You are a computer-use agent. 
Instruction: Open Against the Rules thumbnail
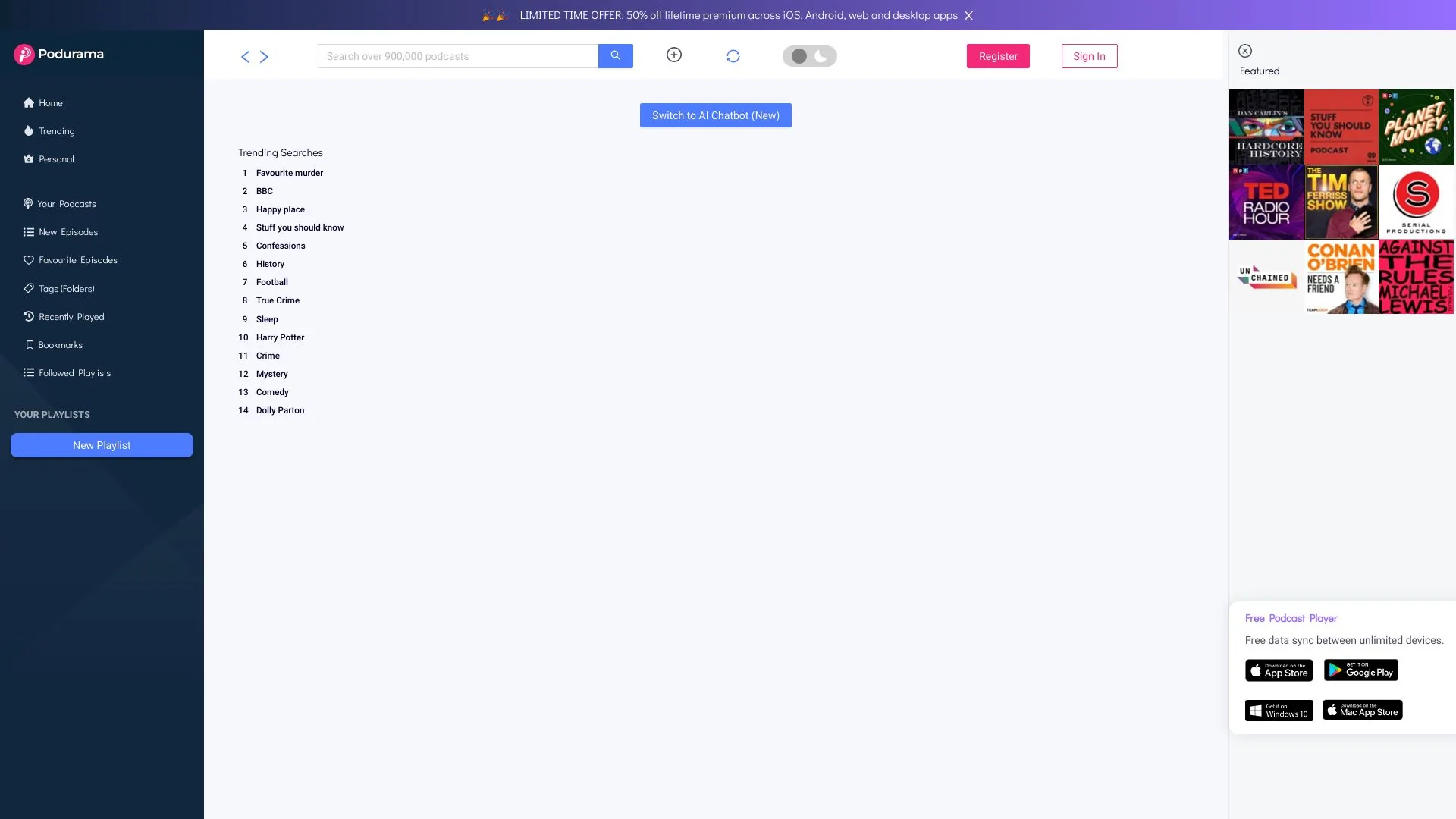pyautogui.click(x=1417, y=277)
